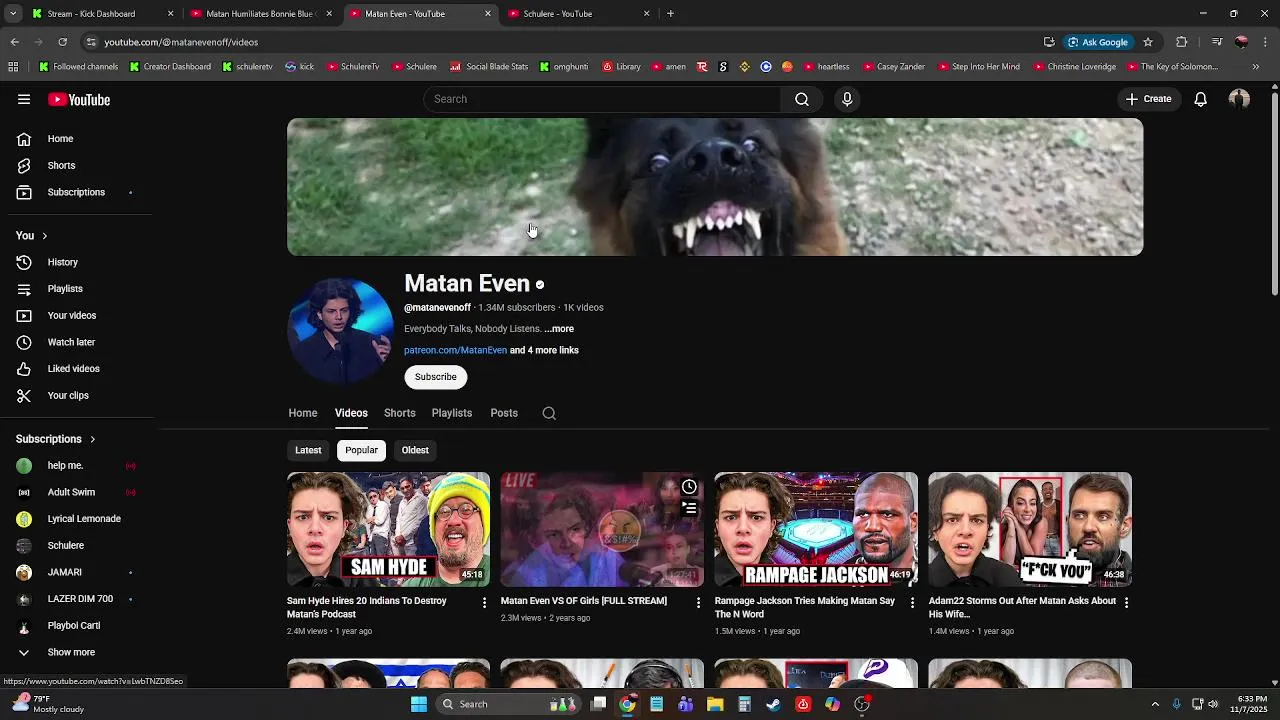Open the channel Home tab

tap(303, 413)
